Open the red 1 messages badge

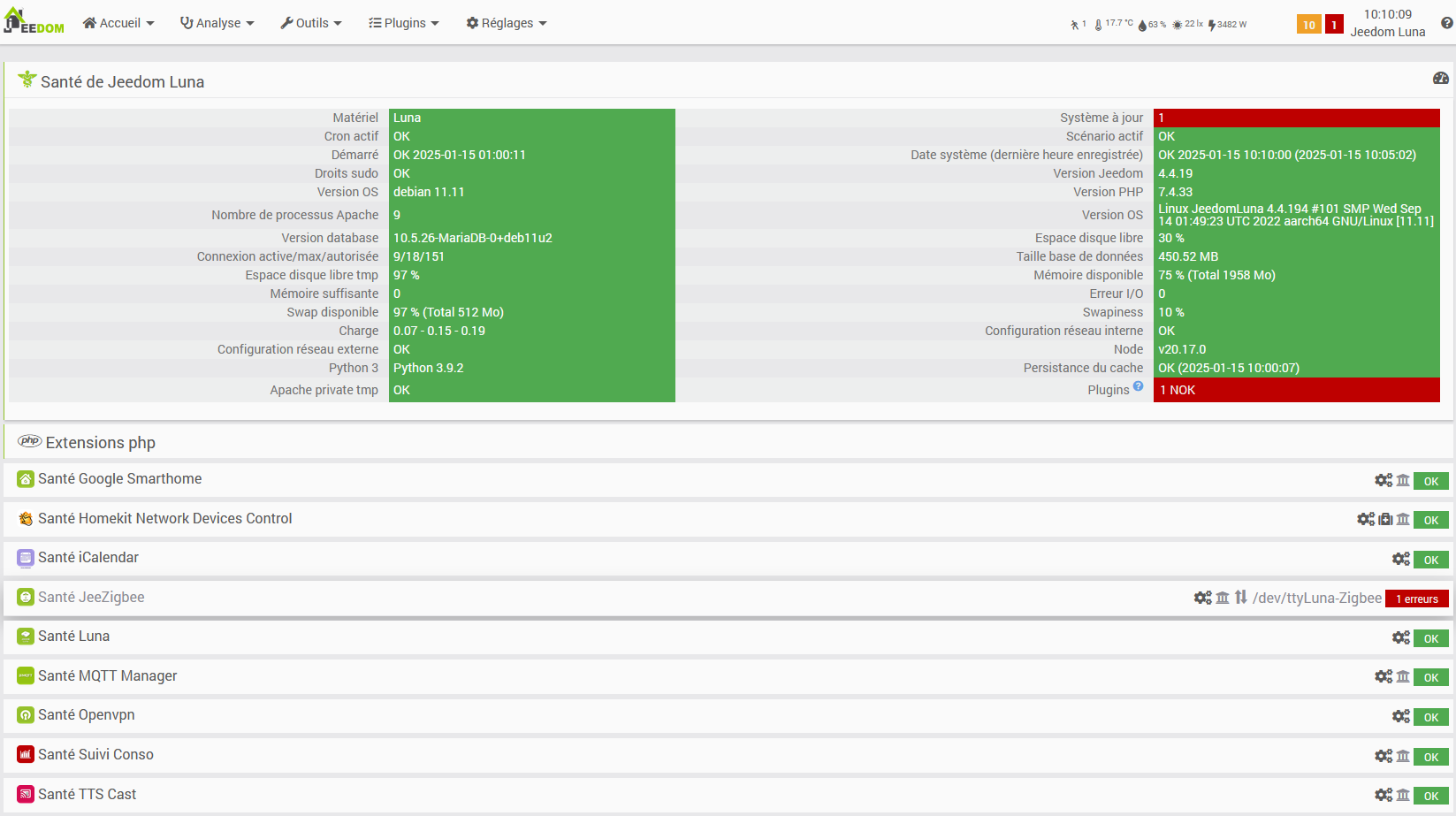pyautogui.click(x=1334, y=25)
